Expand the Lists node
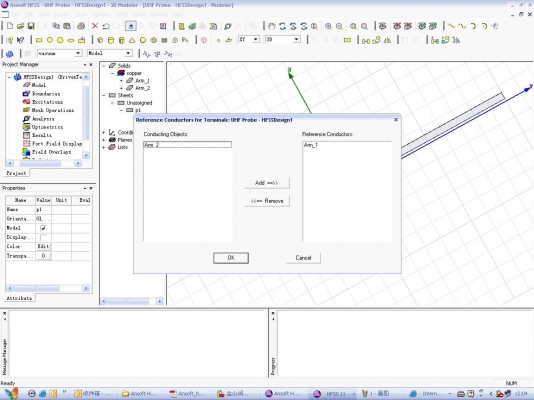This screenshot has width=534, height=400. [104, 147]
